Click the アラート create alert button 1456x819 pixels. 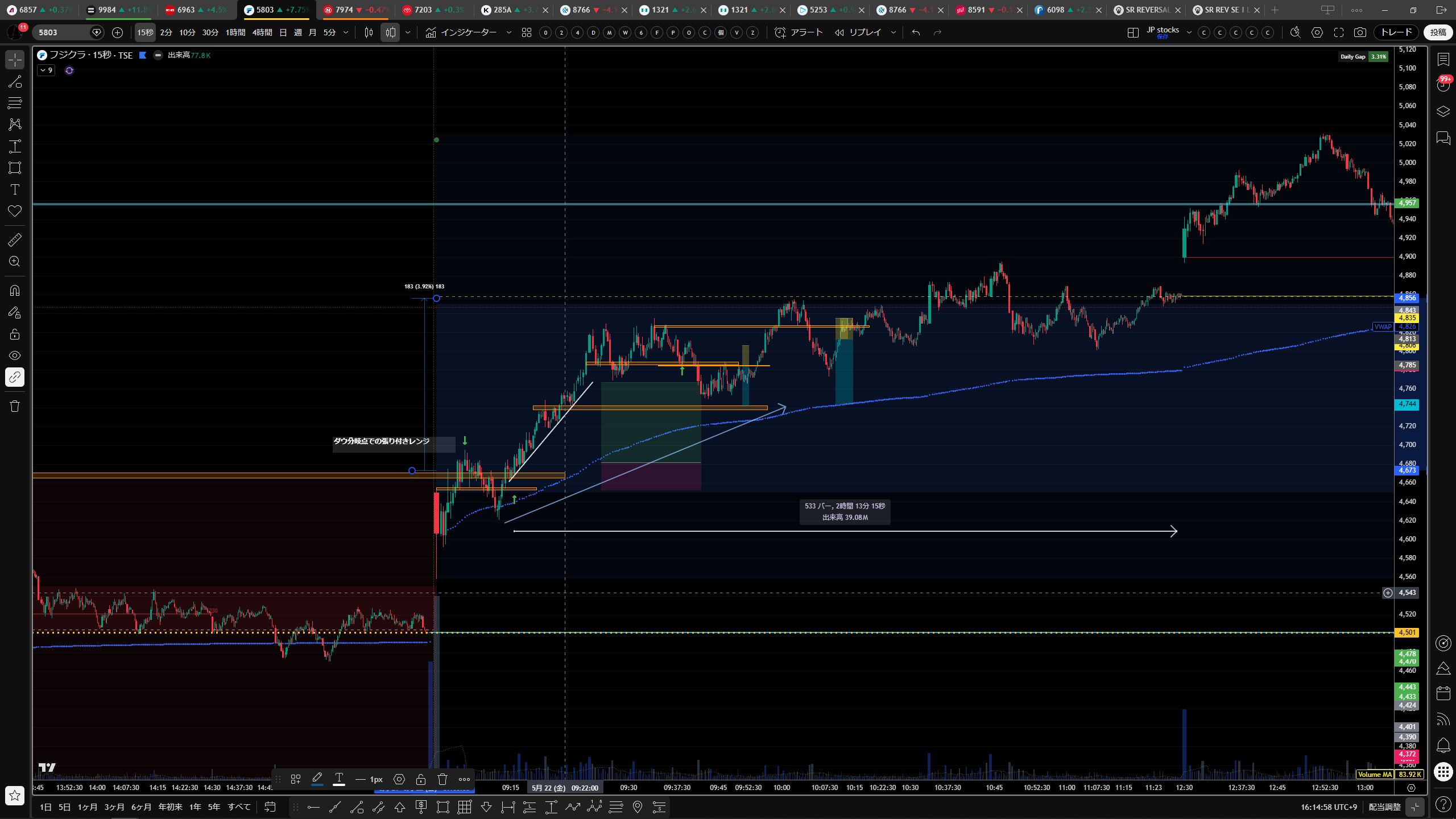click(799, 32)
